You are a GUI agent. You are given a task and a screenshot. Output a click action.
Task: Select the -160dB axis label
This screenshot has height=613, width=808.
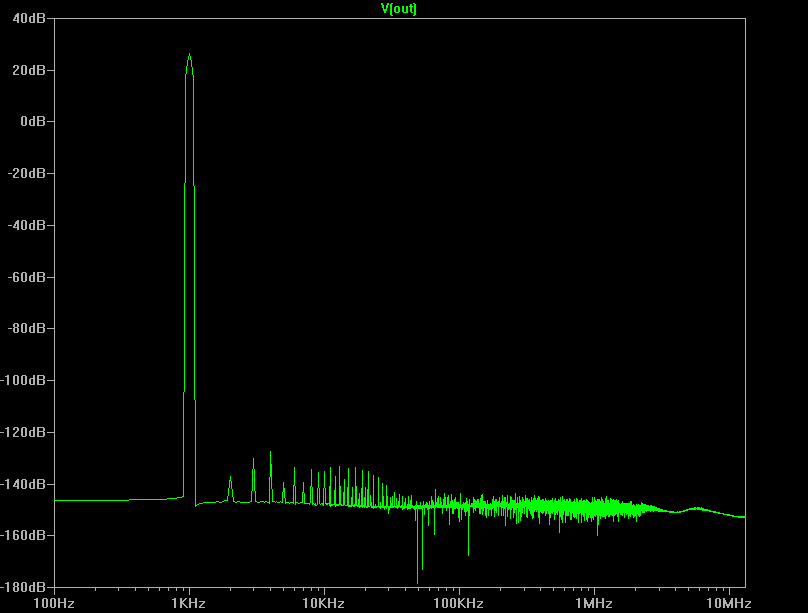tap(23, 535)
